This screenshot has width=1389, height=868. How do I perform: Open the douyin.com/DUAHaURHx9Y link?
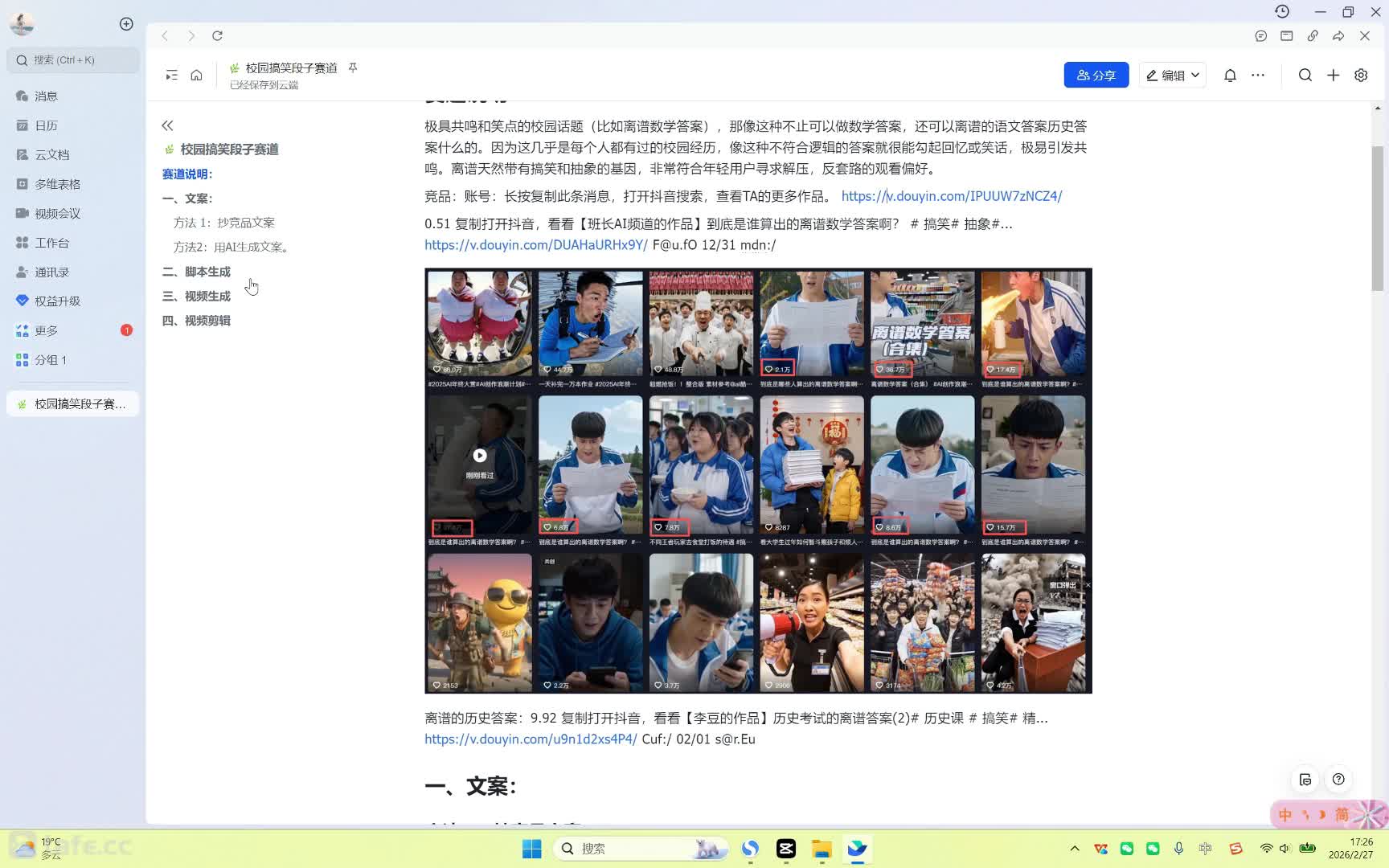535,245
